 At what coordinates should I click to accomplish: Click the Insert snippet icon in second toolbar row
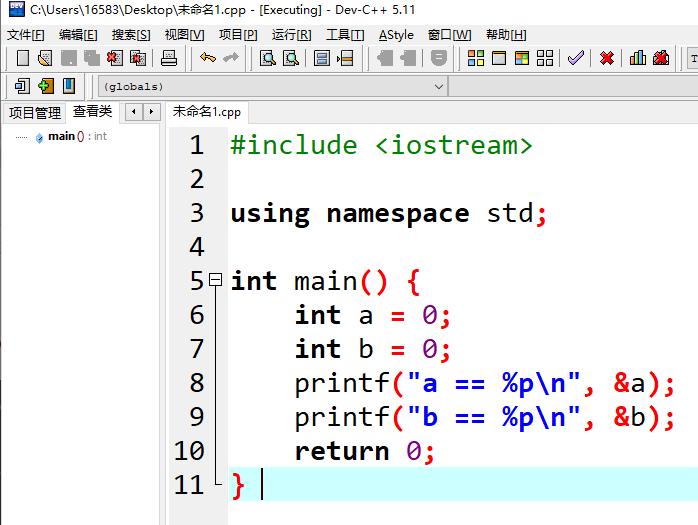(x=22, y=86)
